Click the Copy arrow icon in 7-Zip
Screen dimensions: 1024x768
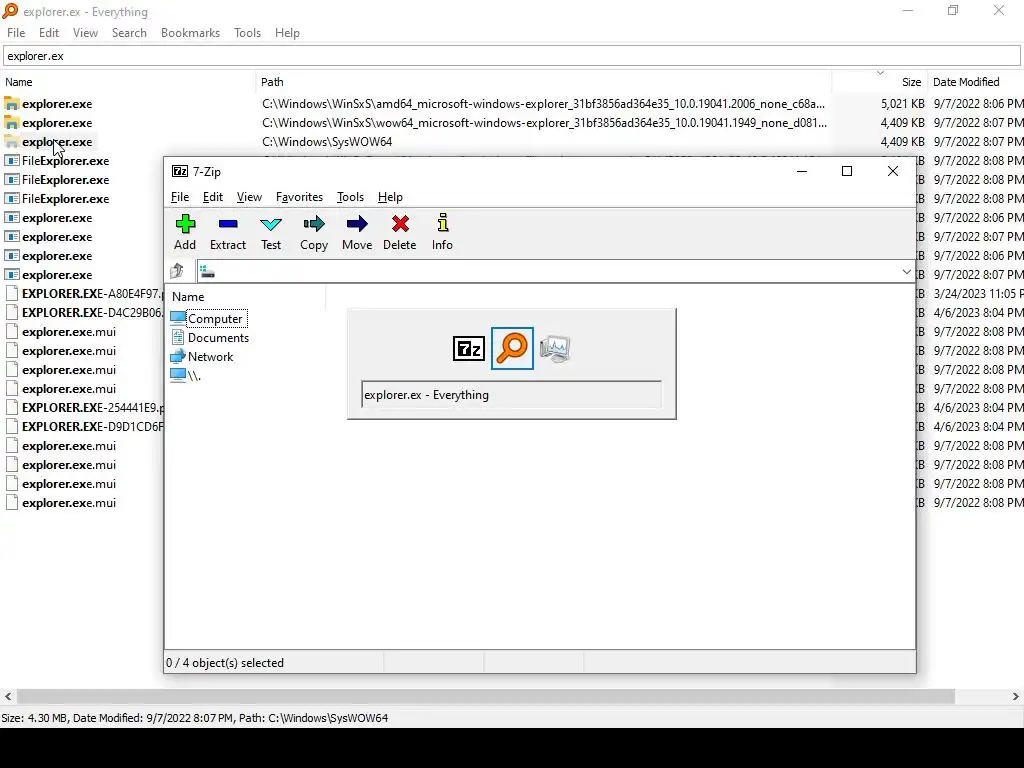[x=314, y=224]
